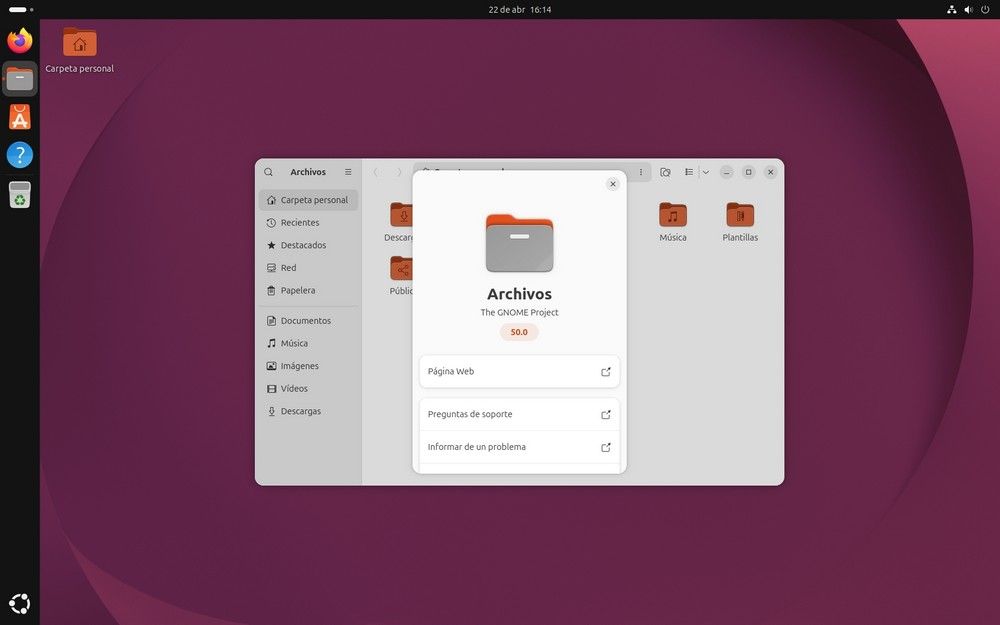Click the search icon in the Archivos sidebar
The height and width of the screenshot is (625, 1000).
[x=268, y=172]
